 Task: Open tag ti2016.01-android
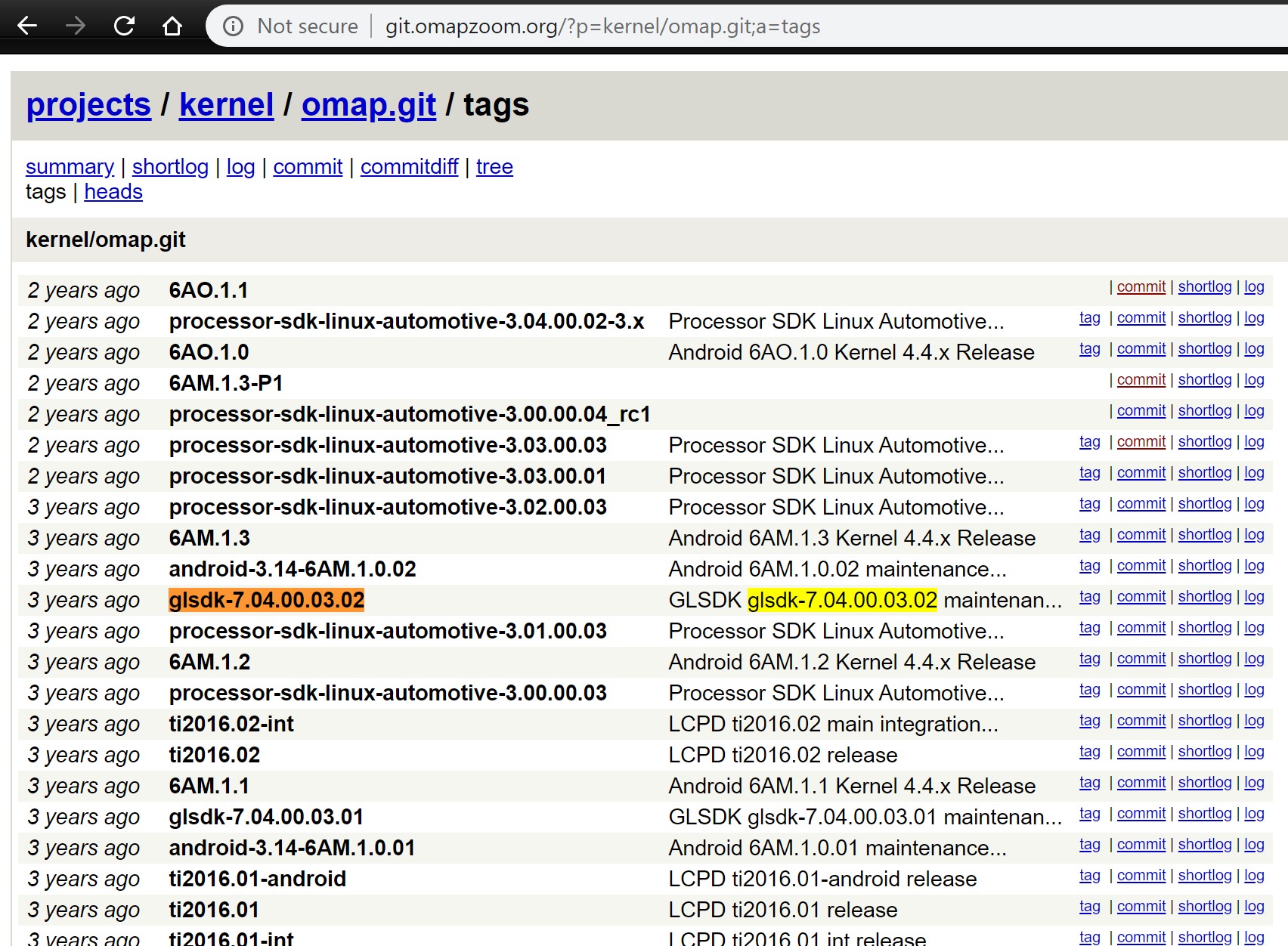[258, 879]
